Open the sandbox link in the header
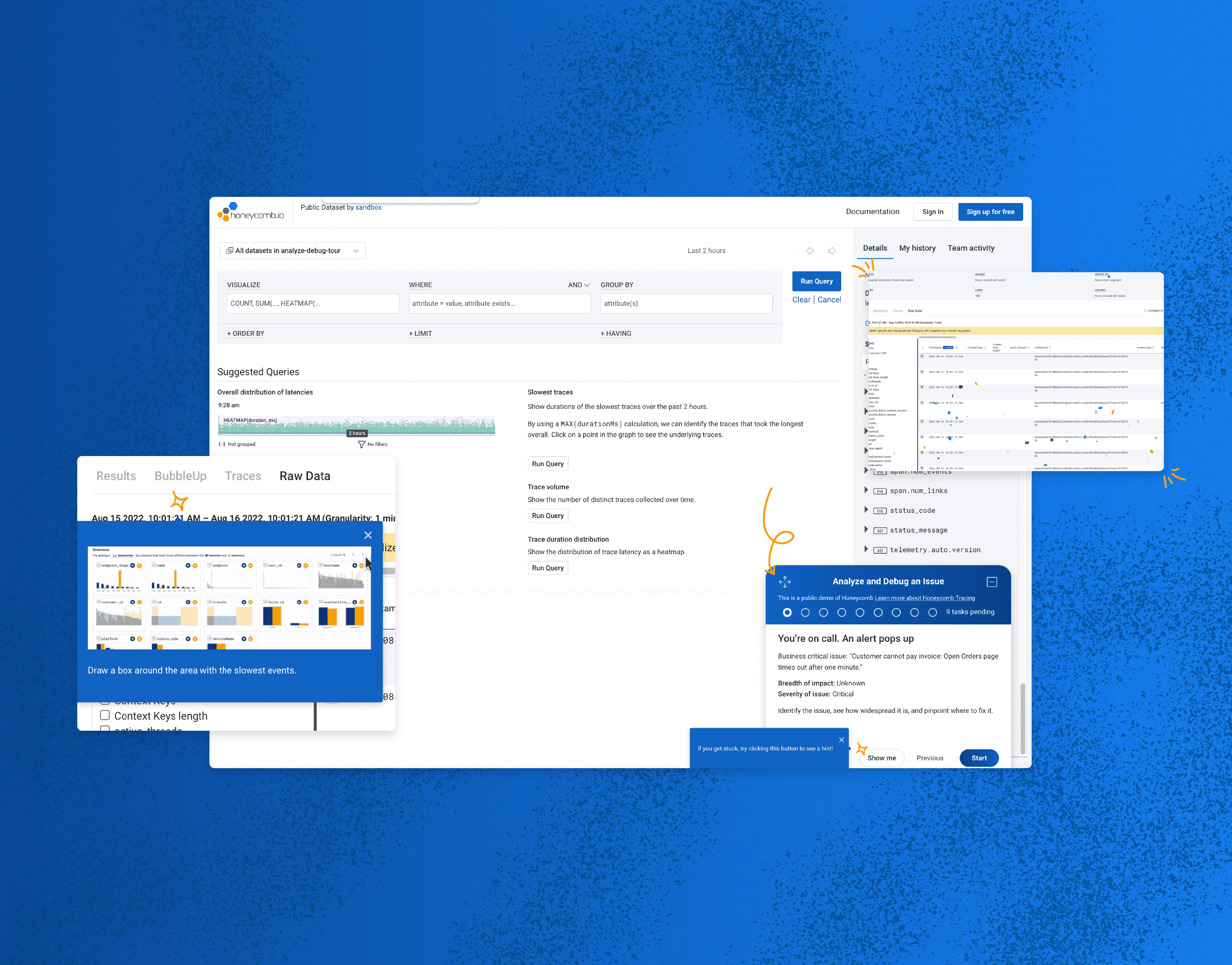The width and height of the screenshot is (1232, 965). (369, 207)
